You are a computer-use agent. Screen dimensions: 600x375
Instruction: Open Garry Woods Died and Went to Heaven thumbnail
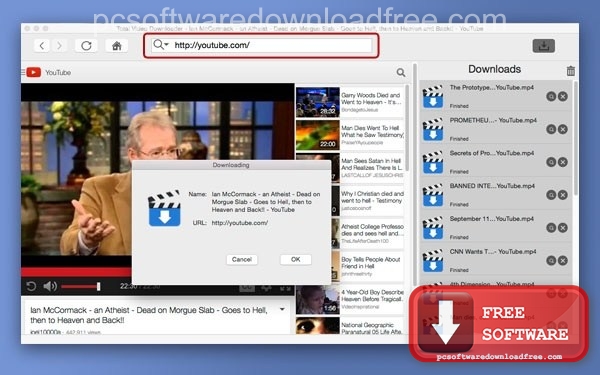tap(318, 102)
